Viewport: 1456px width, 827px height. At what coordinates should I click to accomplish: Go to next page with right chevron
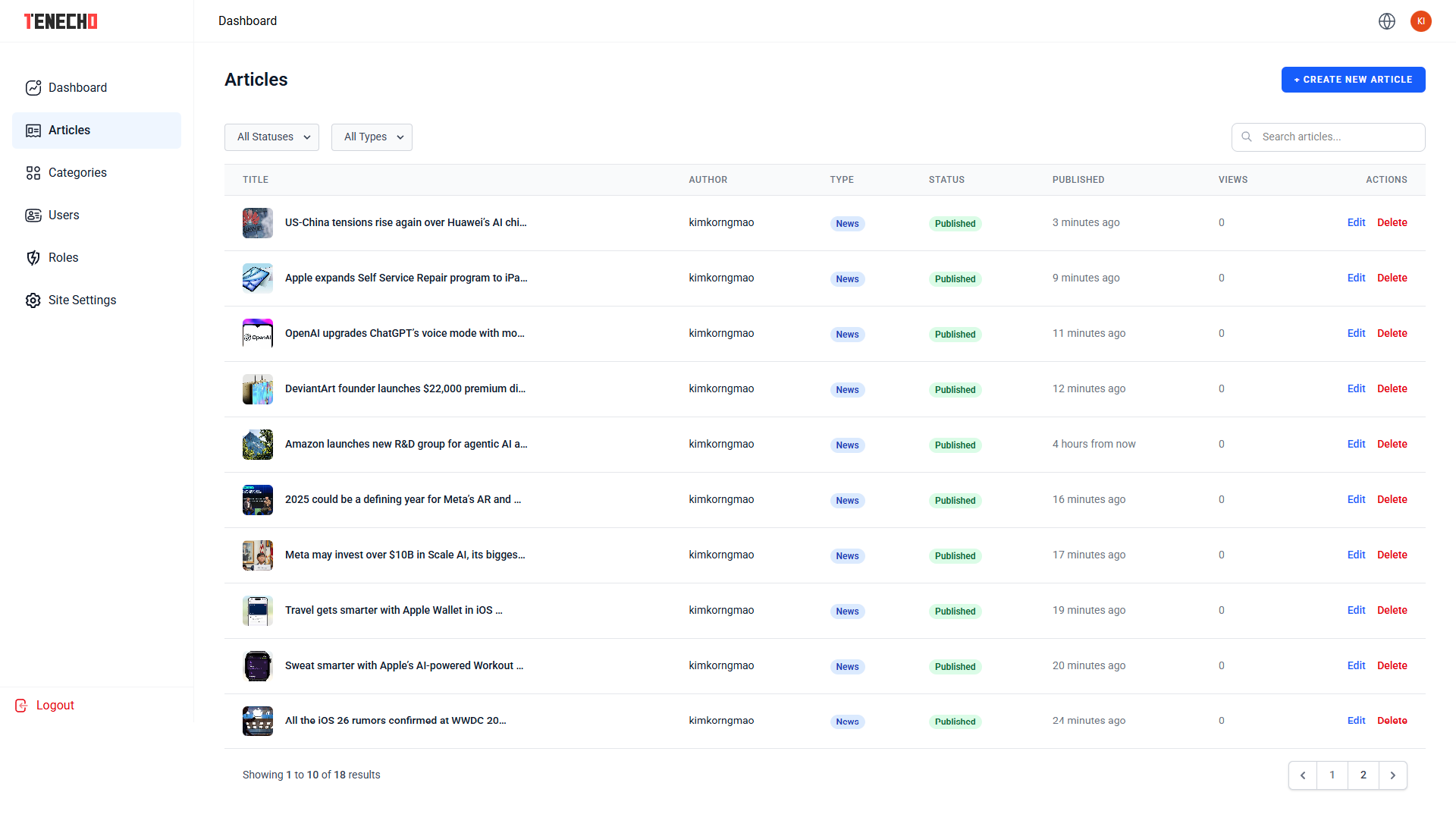(x=1392, y=775)
